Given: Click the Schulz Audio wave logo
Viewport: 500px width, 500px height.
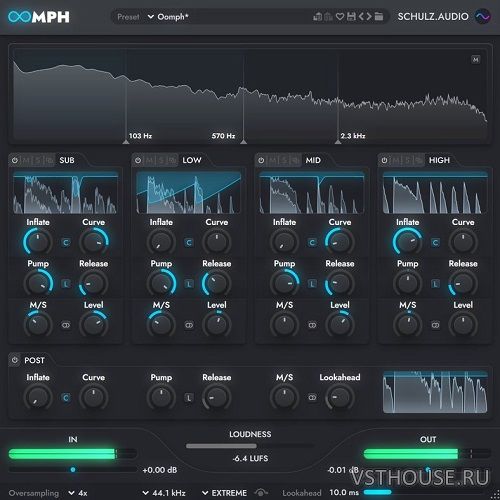Looking at the screenshot, I should [x=482, y=16].
